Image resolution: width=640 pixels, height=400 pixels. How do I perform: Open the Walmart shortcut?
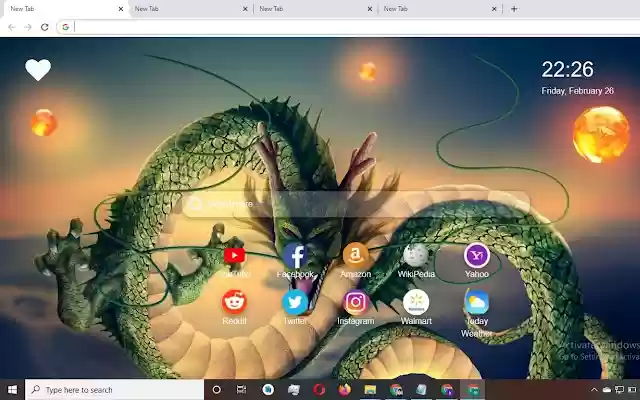416,302
